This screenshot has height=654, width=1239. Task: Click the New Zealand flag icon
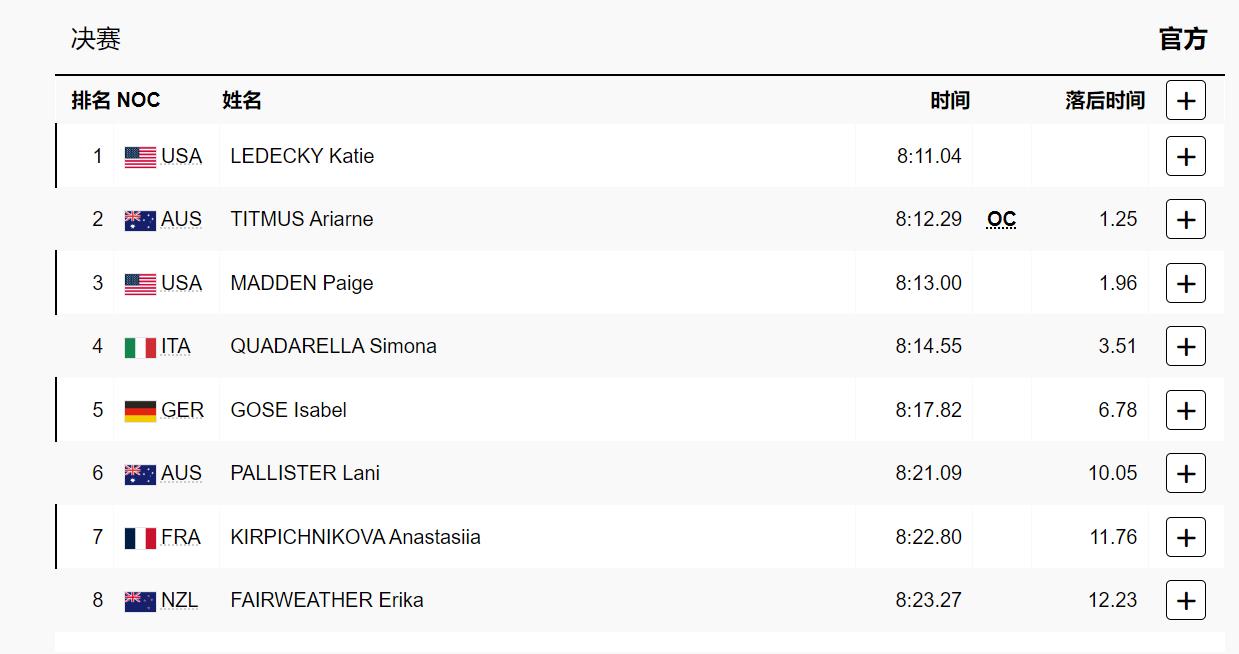coord(140,601)
